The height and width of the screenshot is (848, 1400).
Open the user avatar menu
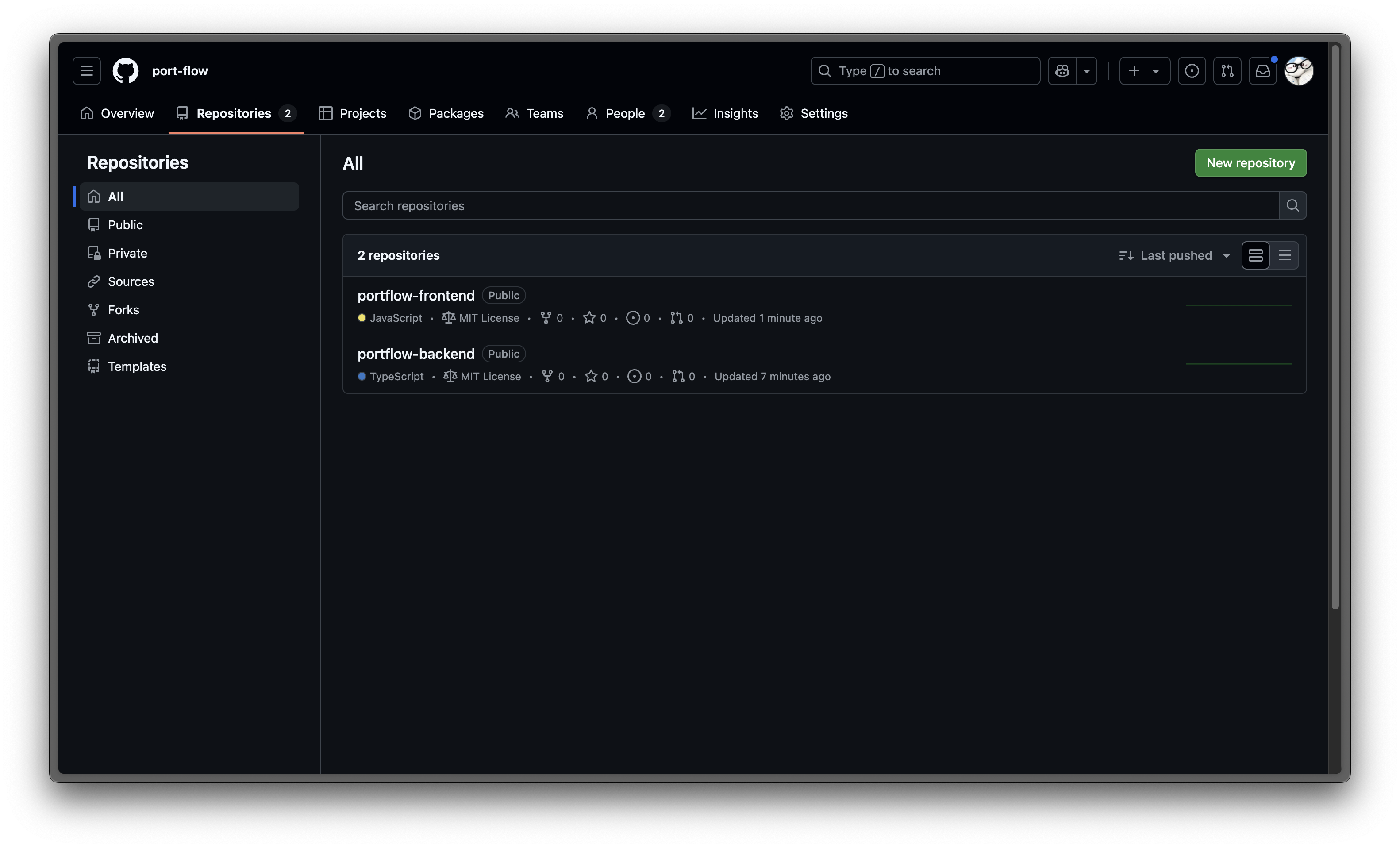pyautogui.click(x=1299, y=71)
